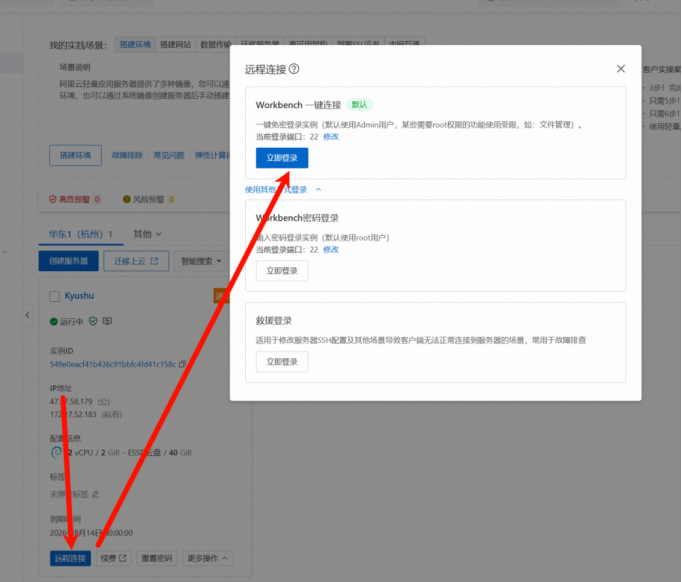This screenshot has width=682, height=582.
Task: Click the private IP address text
Action: [86, 415]
